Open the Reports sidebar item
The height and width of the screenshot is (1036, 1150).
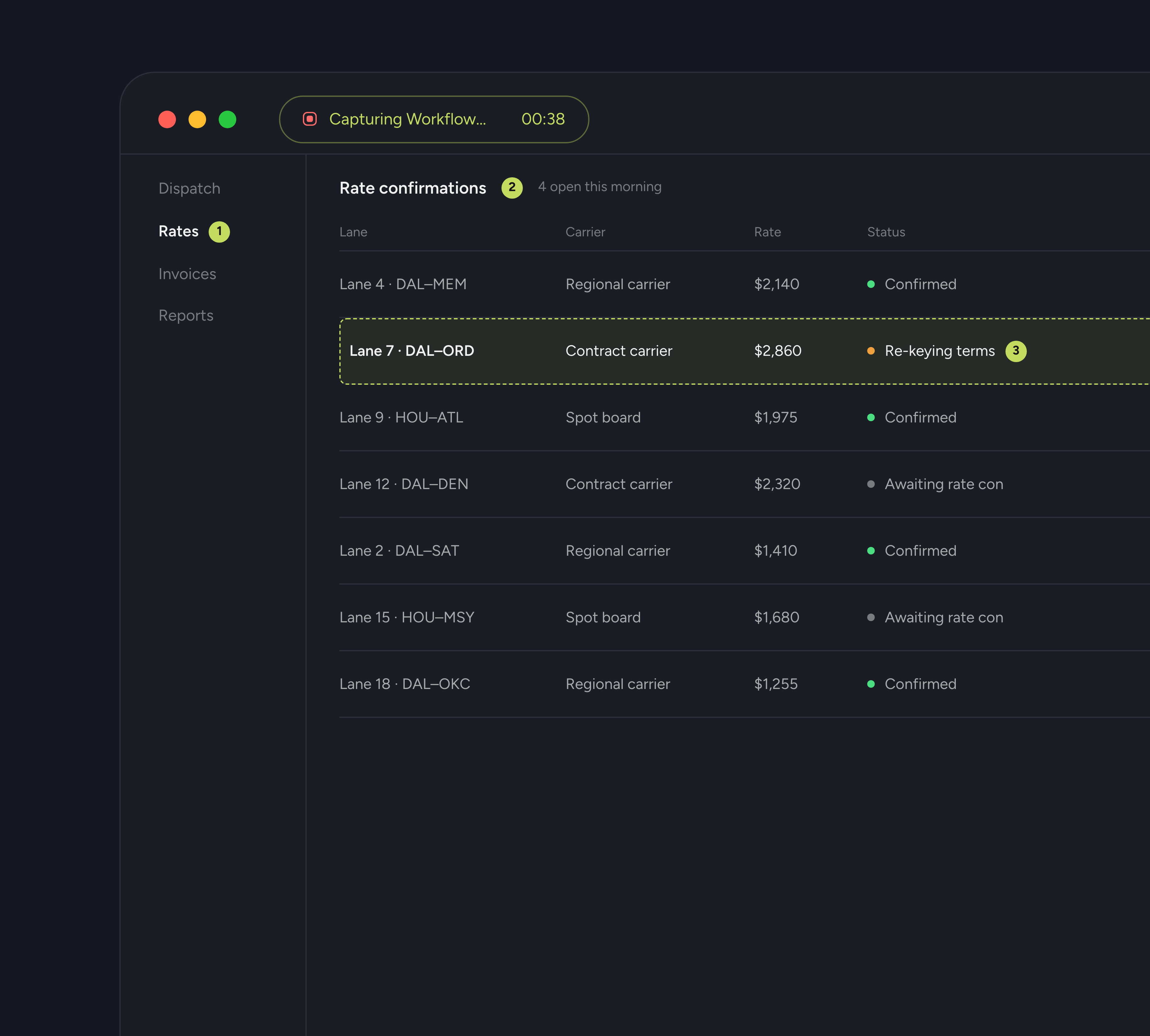click(186, 315)
